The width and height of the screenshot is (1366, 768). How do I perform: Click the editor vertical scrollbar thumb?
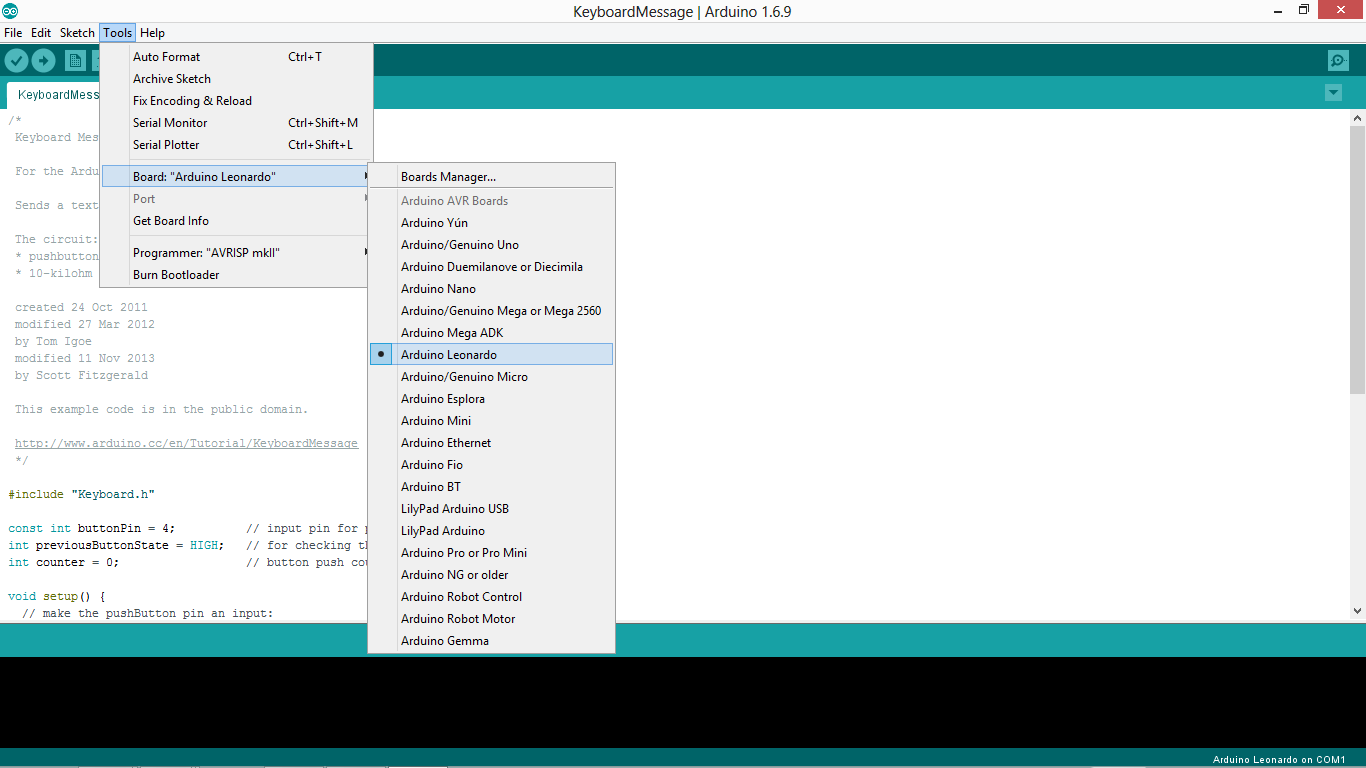pos(1357,258)
